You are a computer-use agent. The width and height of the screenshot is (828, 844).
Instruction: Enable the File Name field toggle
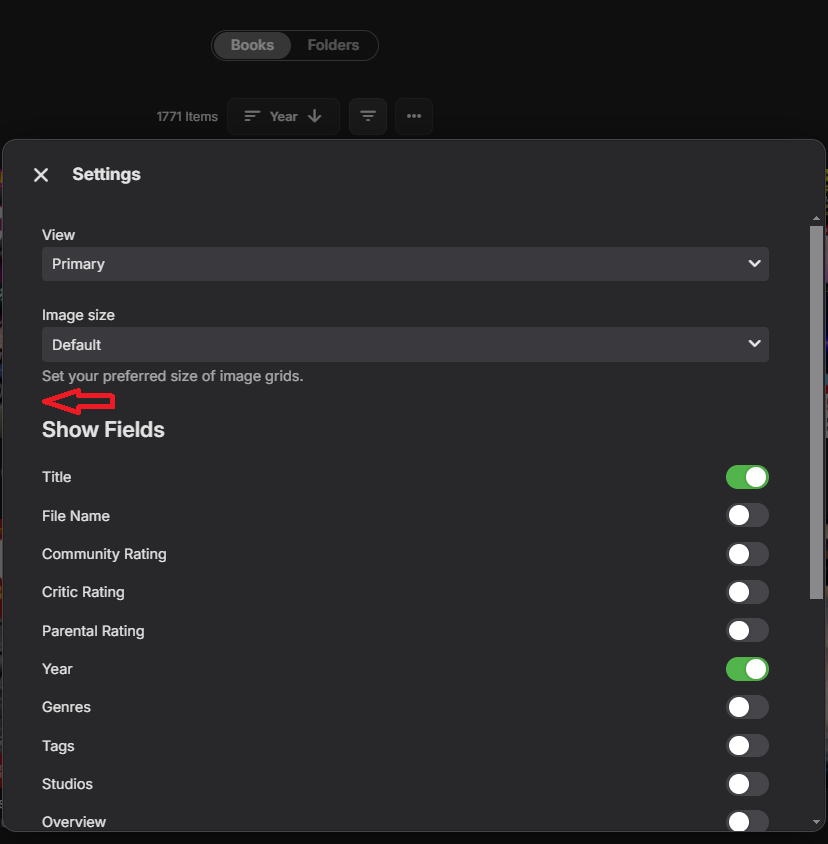click(x=747, y=516)
